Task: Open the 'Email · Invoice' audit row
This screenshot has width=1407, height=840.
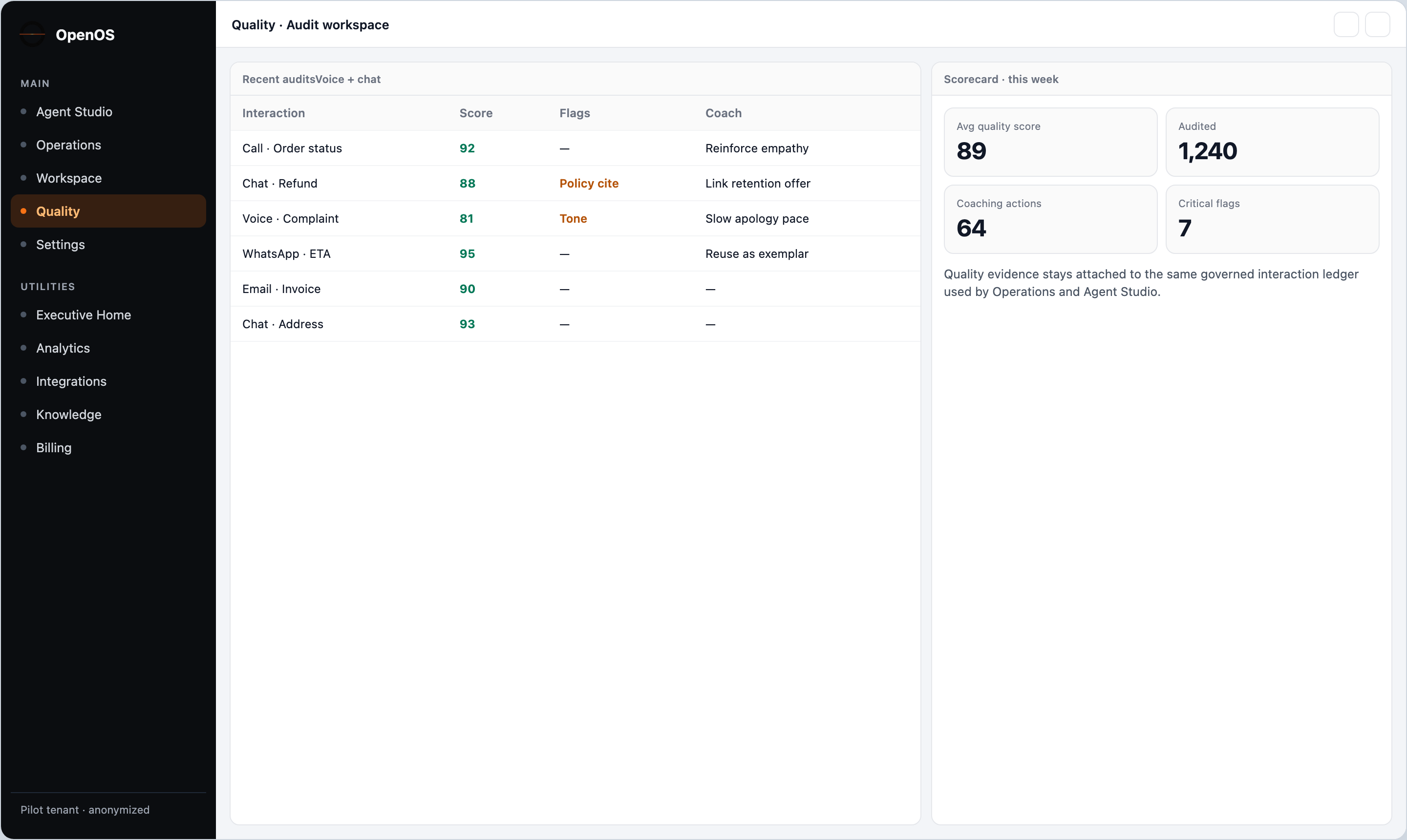Action: pos(575,289)
